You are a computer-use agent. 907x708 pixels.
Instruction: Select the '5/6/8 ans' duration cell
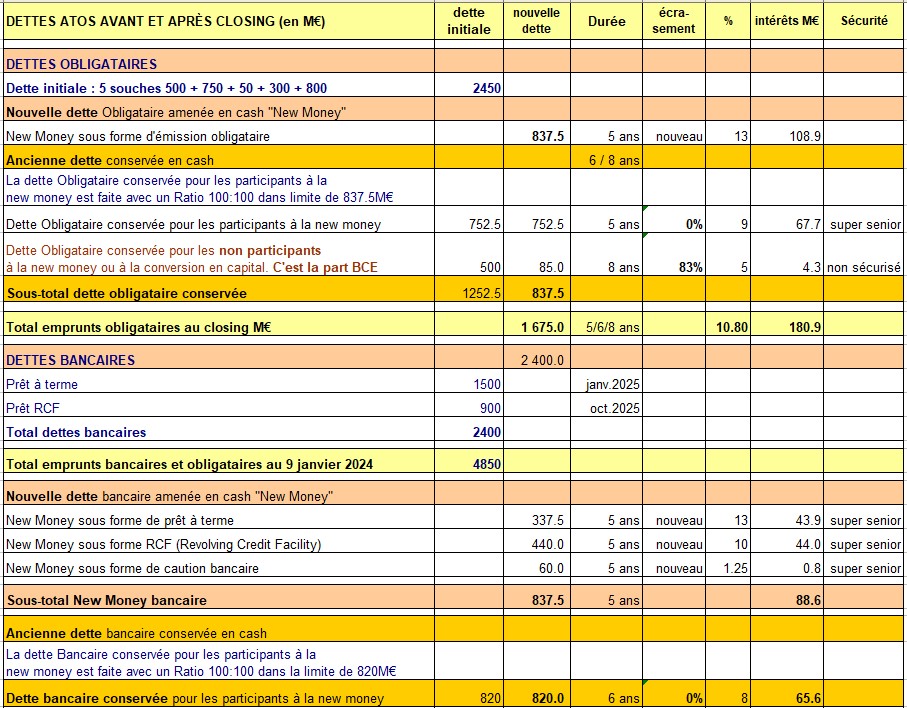(613, 327)
